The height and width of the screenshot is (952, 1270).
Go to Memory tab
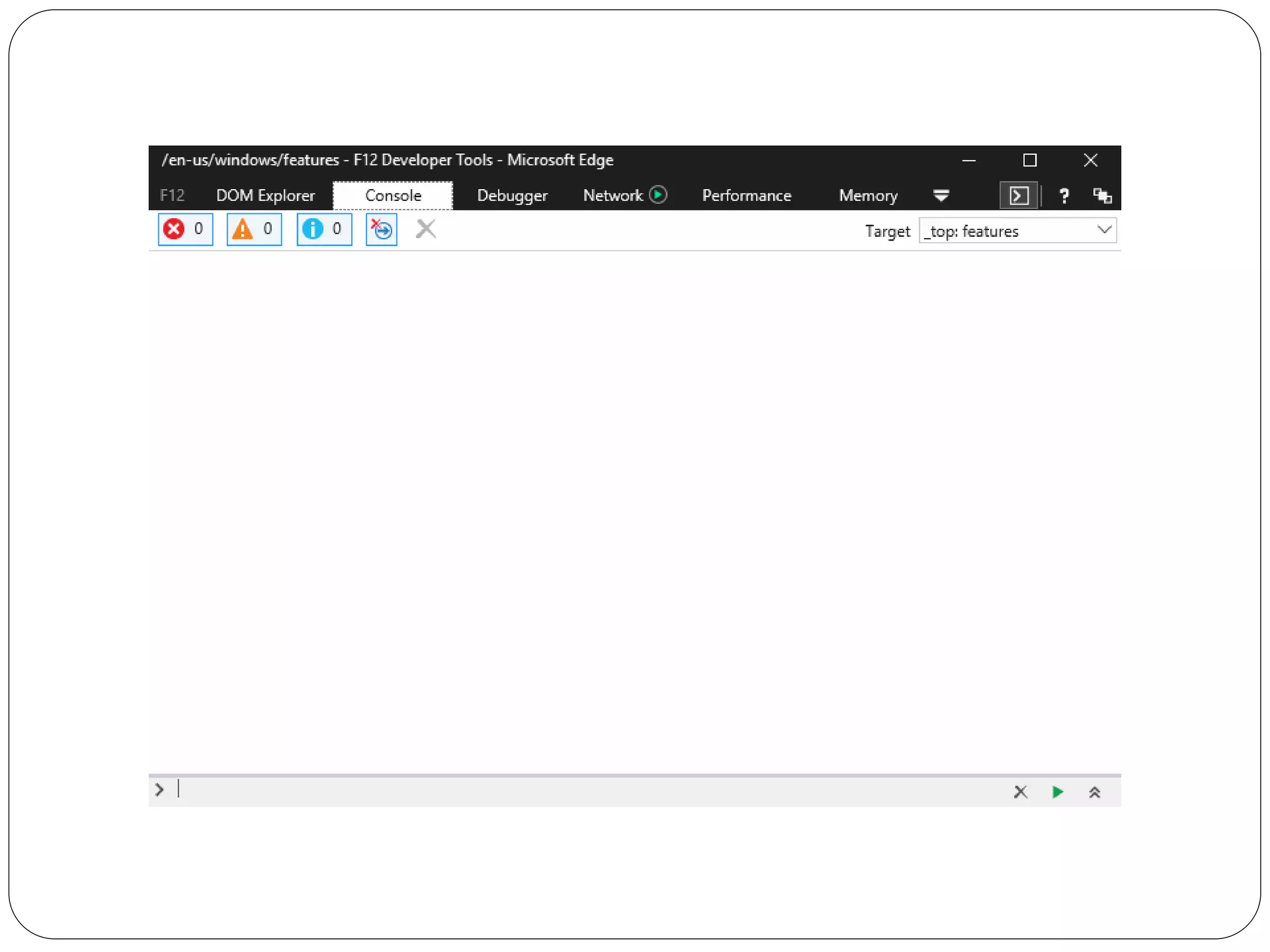(868, 196)
